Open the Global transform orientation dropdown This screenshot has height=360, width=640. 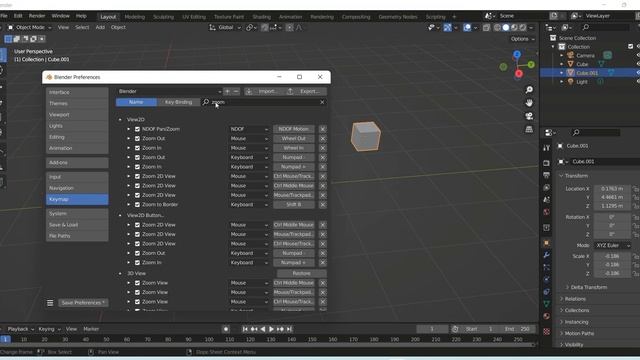(225, 28)
